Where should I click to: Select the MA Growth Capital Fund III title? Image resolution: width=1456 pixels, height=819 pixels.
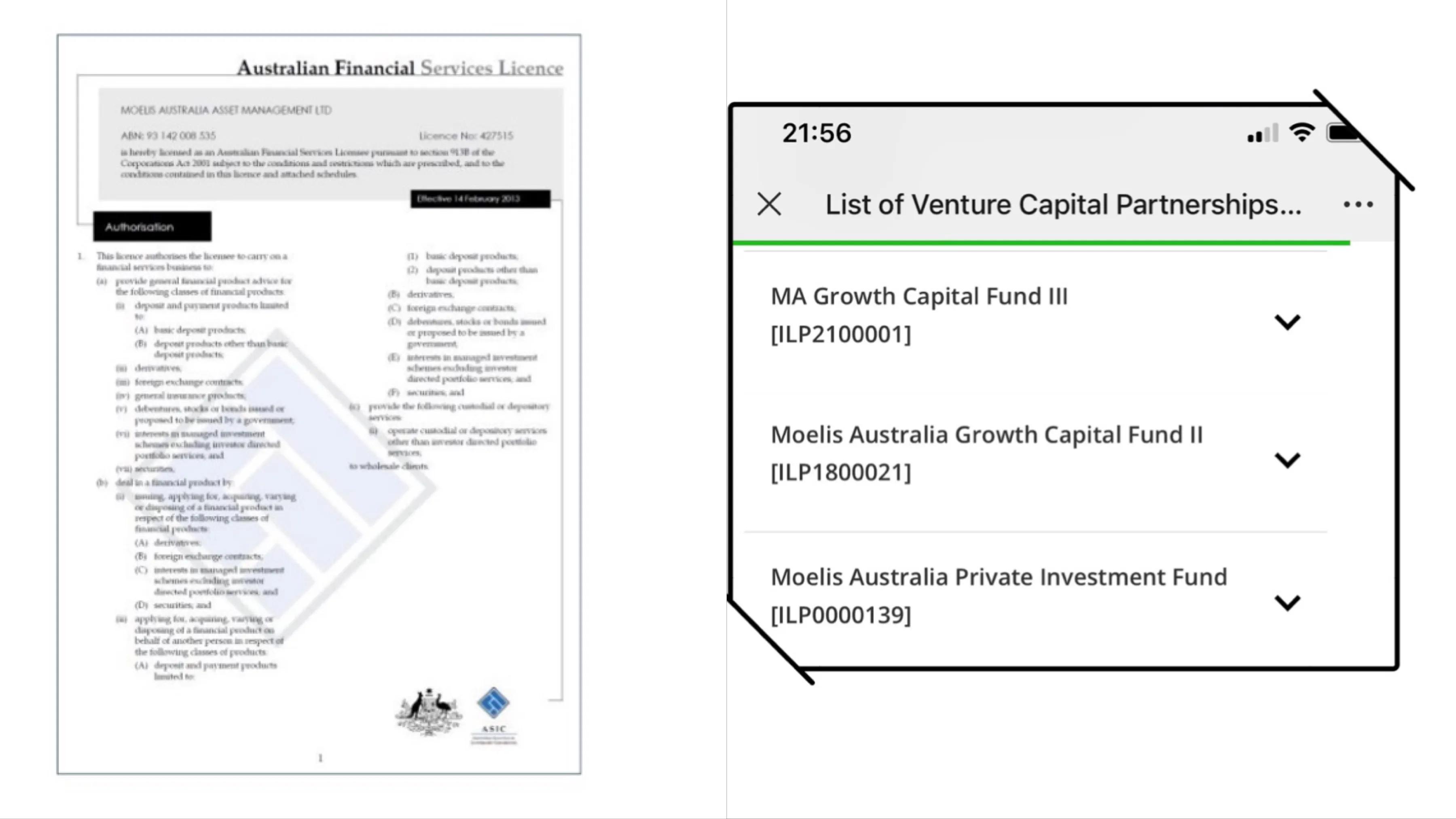[919, 296]
